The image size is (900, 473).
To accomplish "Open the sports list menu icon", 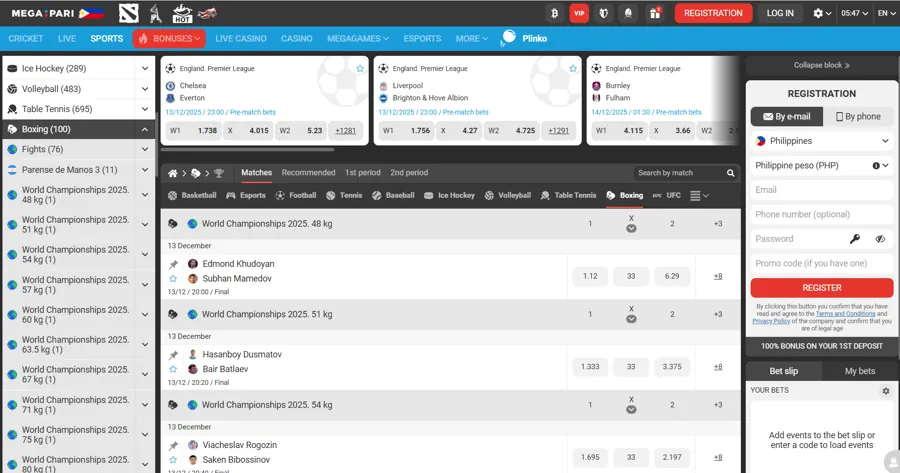I will click(x=699, y=196).
